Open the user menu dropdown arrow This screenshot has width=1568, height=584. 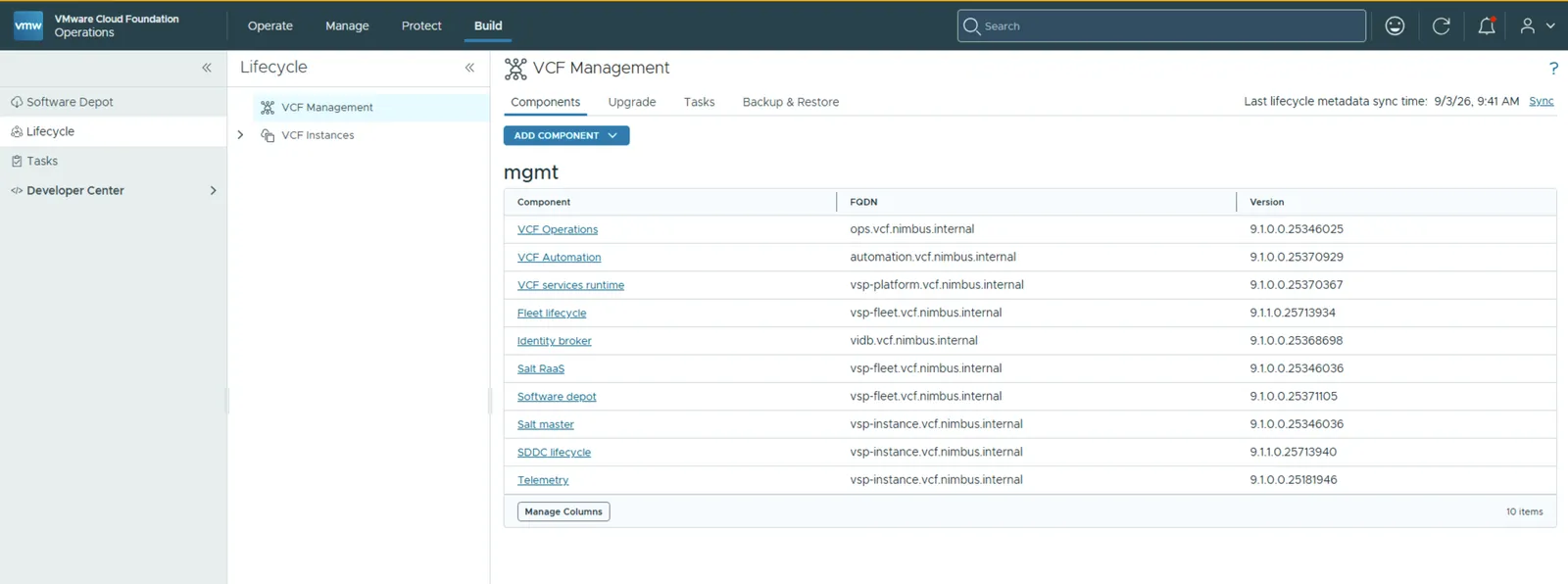[1550, 26]
